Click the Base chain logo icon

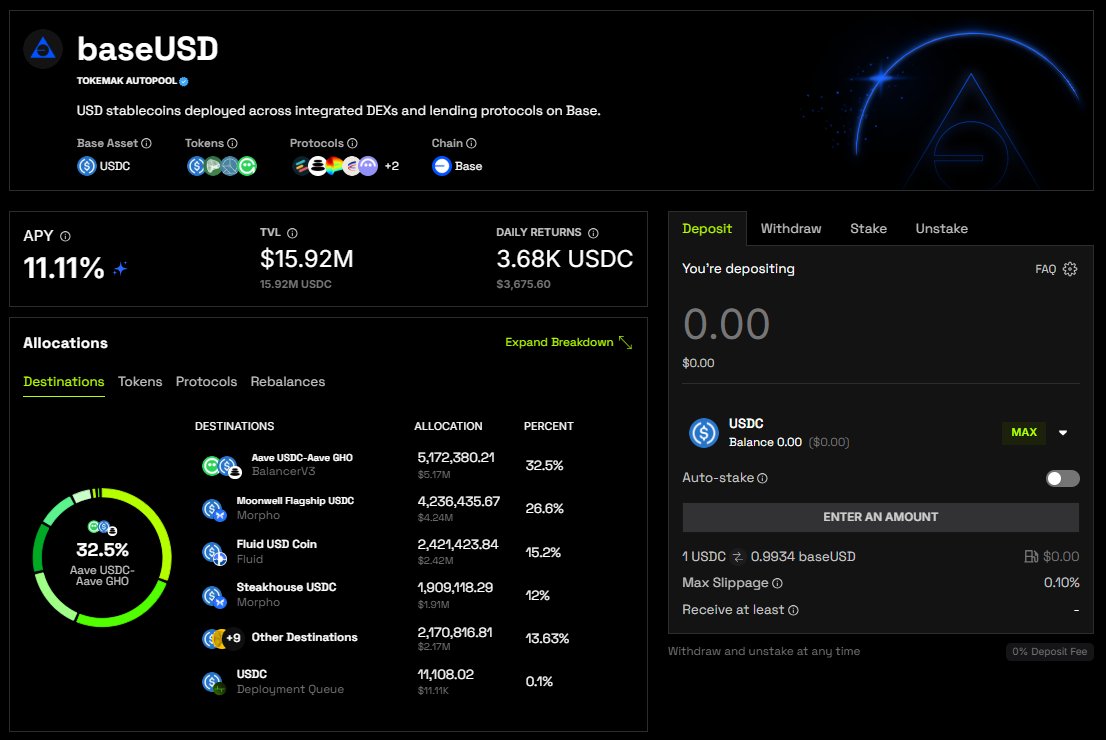click(442, 166)
